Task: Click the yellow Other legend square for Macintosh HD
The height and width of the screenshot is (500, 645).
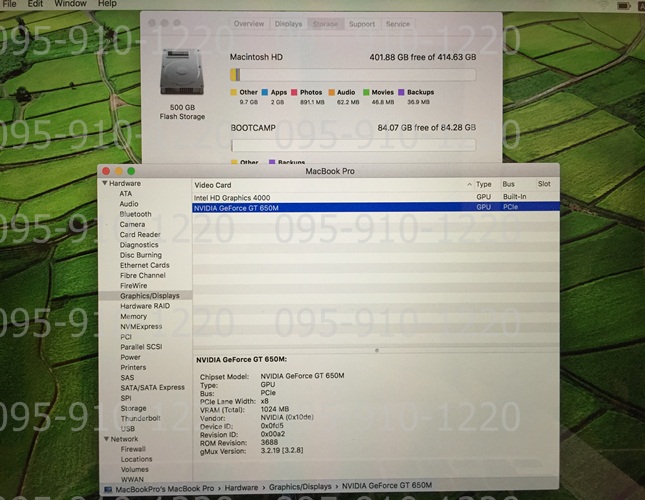Action: click(x=234, y=92)
